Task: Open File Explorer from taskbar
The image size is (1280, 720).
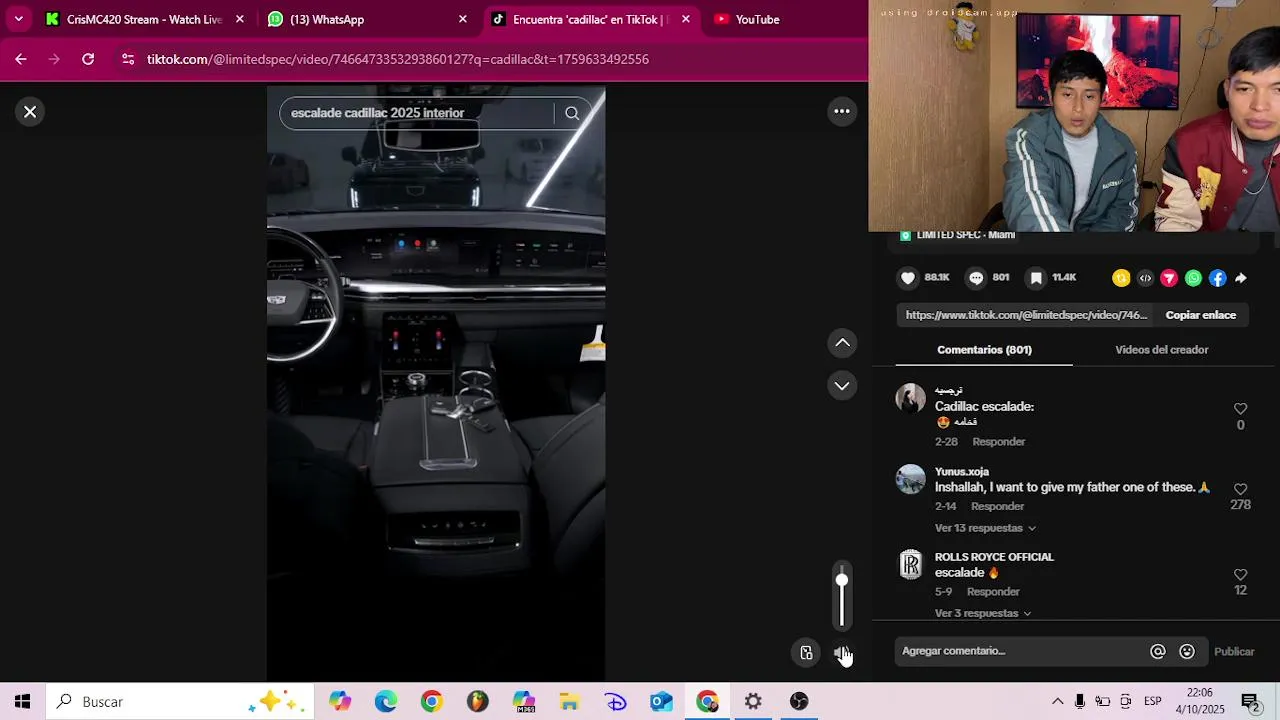Action: (x=569, y=702)
